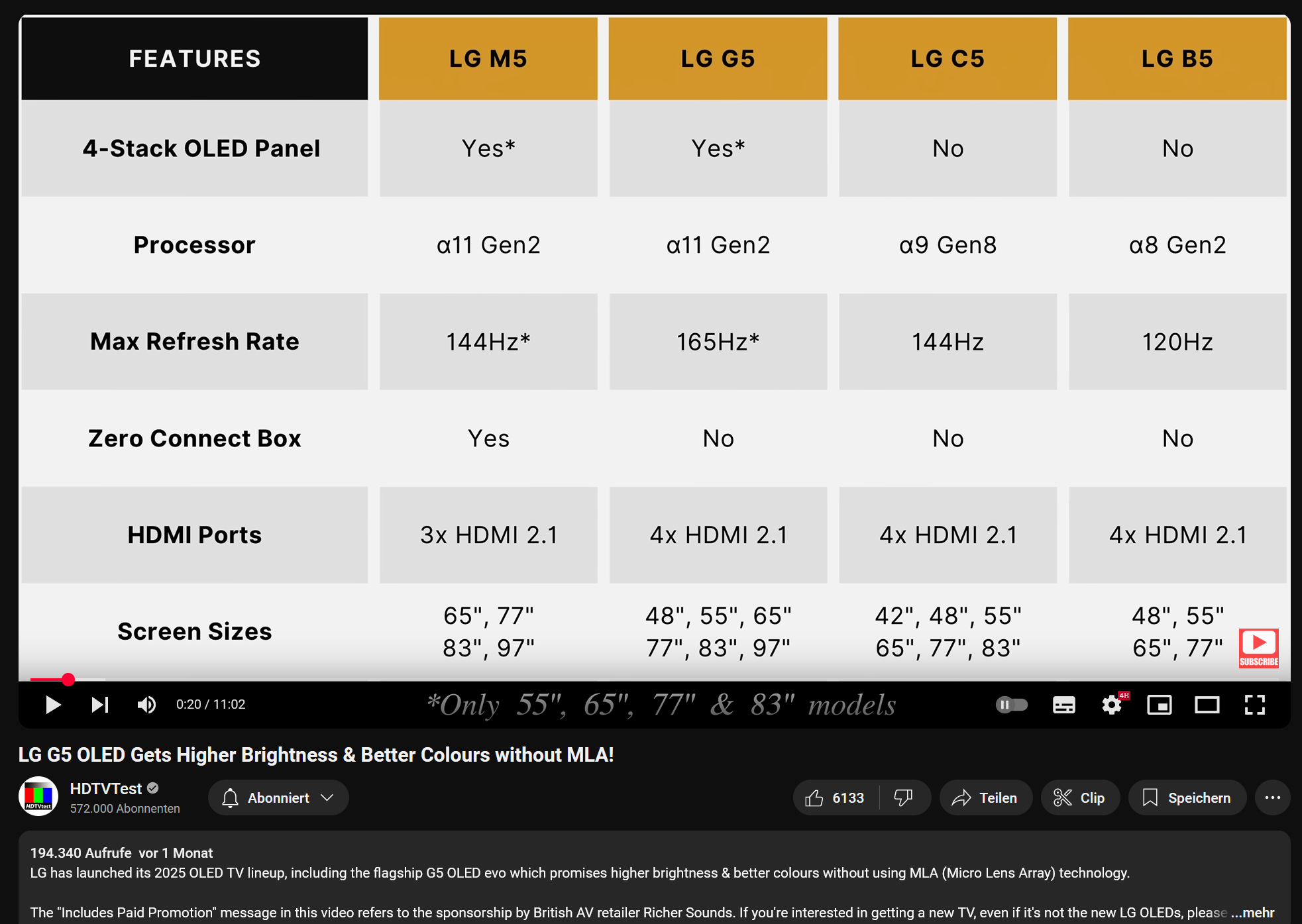Save video with Speichern
The image size is (1302, 924).
(x=1187, y=797)
